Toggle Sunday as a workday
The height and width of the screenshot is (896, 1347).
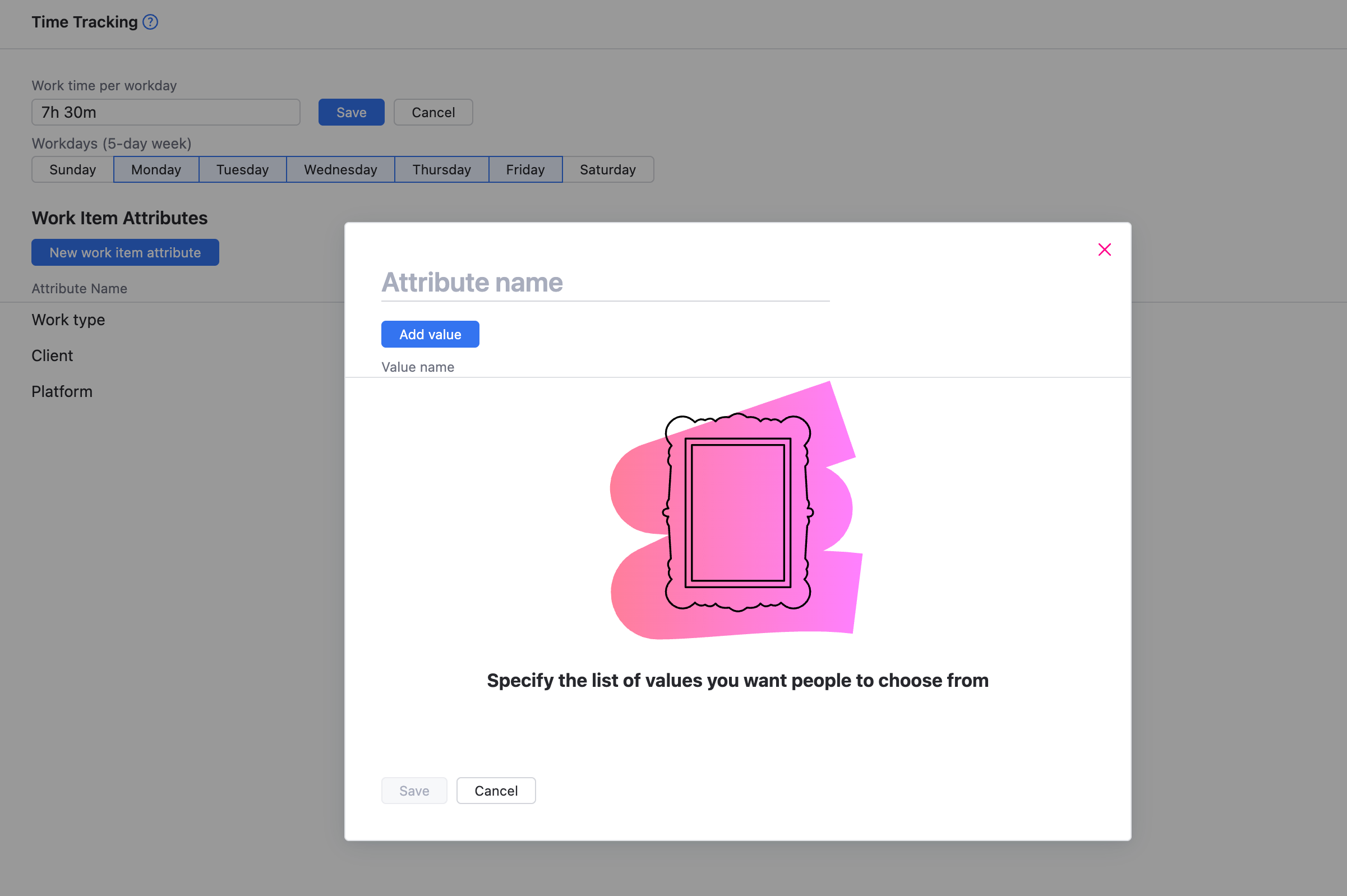click(x=72, y=170)
